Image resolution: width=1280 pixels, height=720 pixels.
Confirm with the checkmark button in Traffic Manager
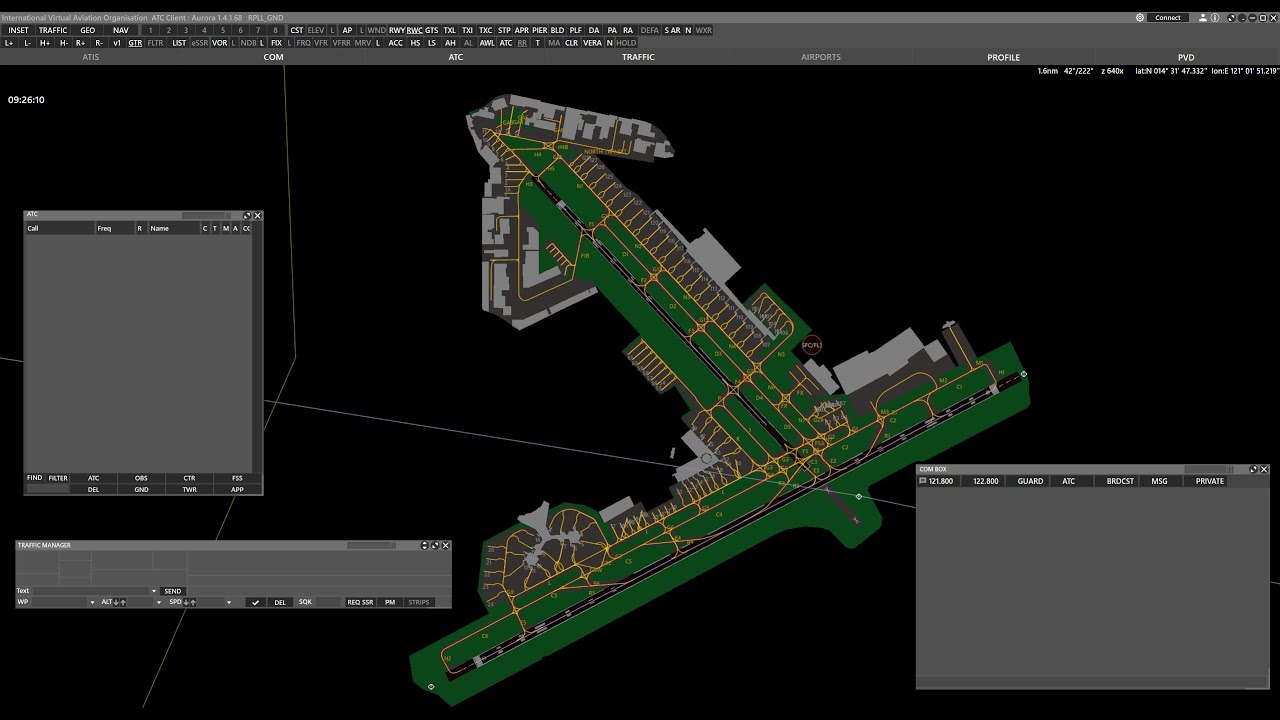click(x=256, y=603)
